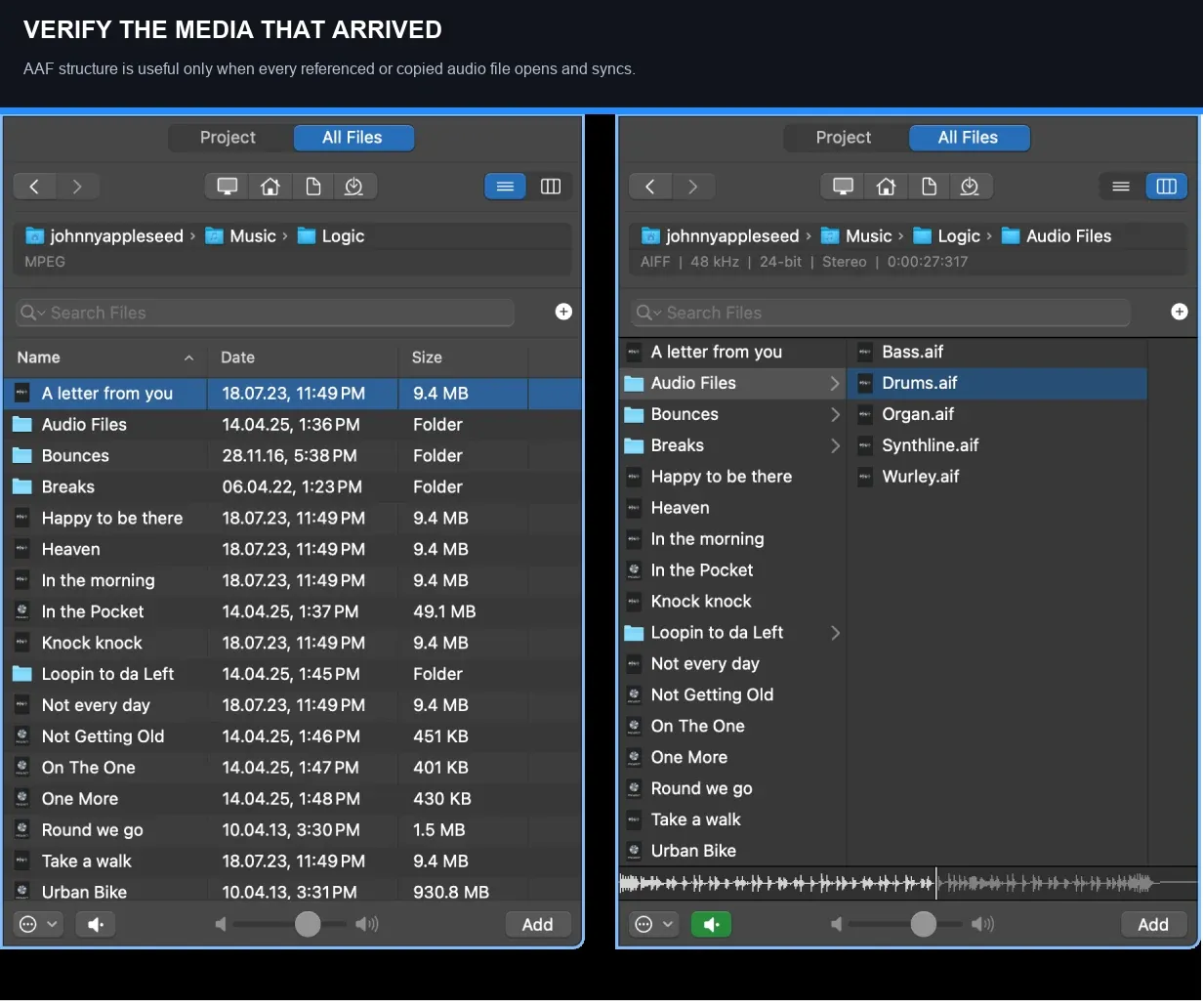Expand Bounces folder chevron in right panel

coord(835,415)
